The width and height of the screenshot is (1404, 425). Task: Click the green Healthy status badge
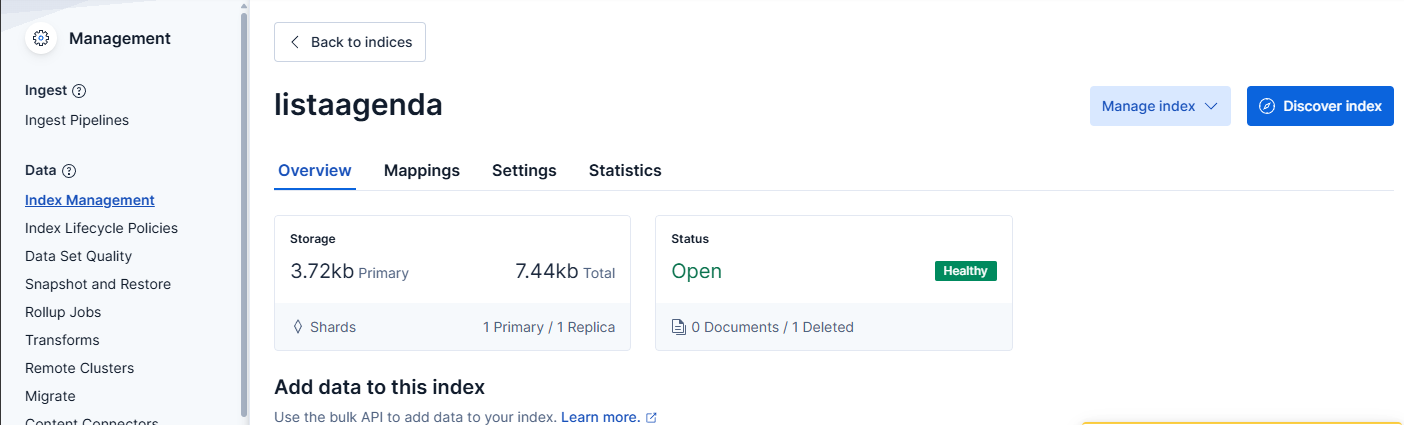965,271
